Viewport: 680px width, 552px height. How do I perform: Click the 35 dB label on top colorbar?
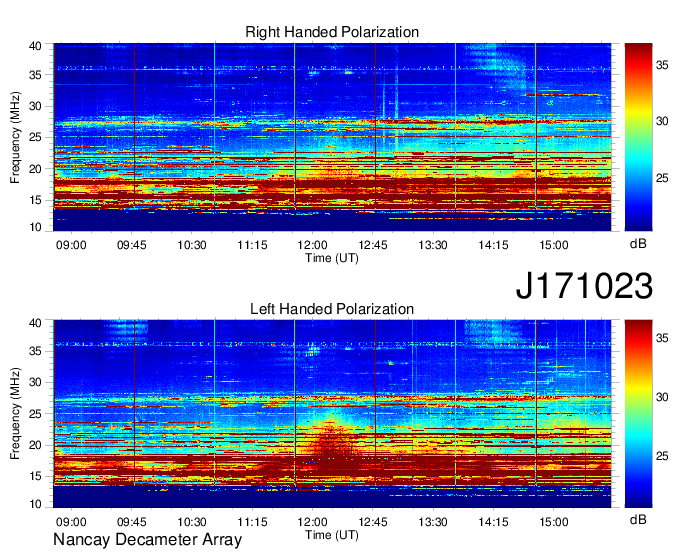[662, 65]
